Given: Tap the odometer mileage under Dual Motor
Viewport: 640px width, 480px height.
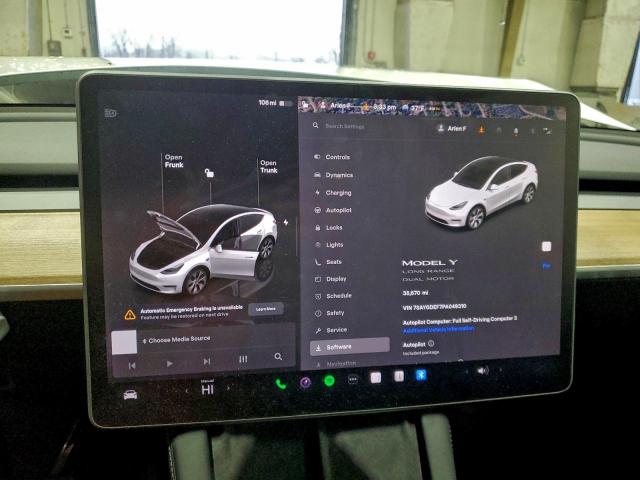Looking at the screenshot, I should click(x=415, y=293).
